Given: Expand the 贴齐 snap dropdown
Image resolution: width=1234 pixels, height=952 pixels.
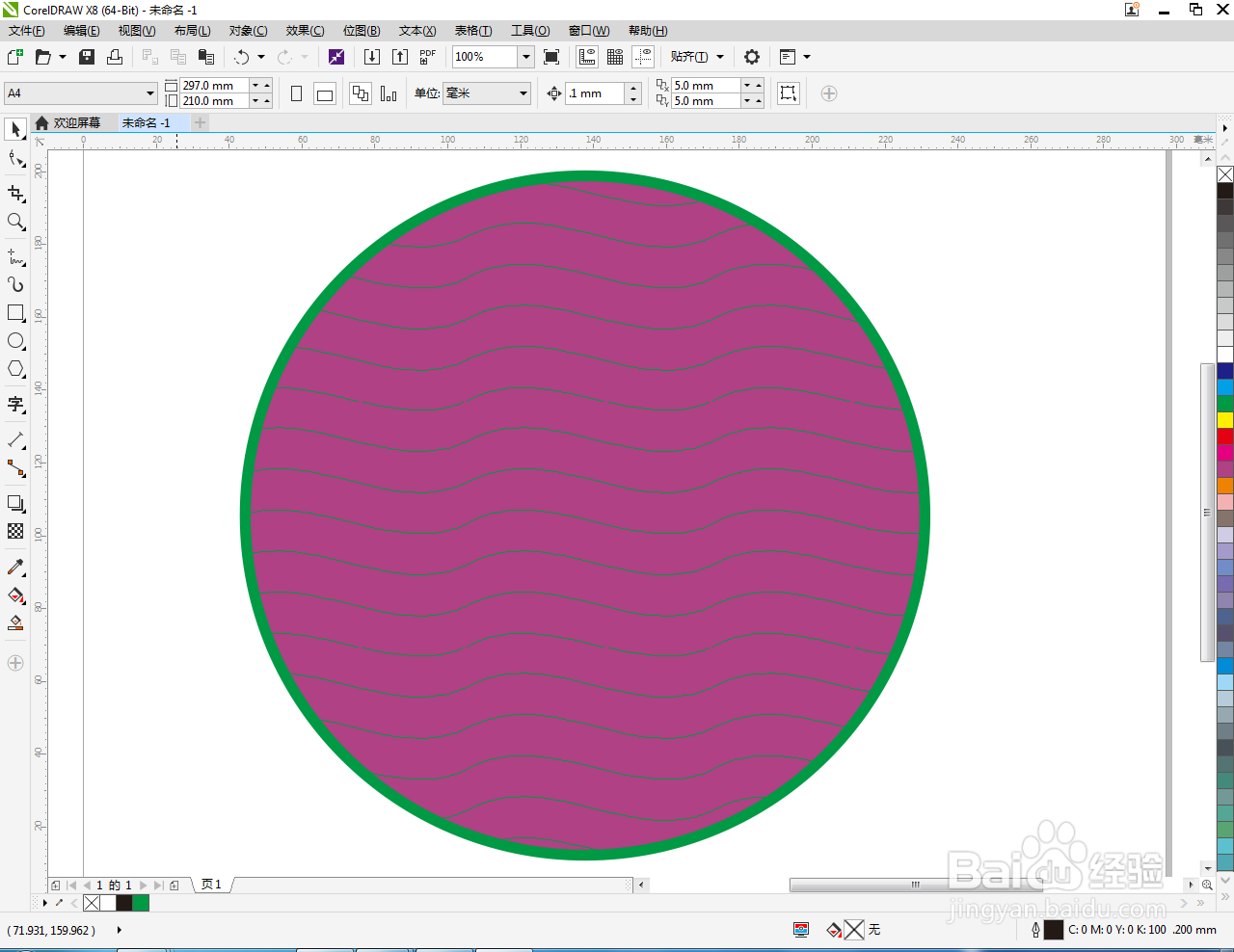Looking at the screenshot, I should 720,57.
